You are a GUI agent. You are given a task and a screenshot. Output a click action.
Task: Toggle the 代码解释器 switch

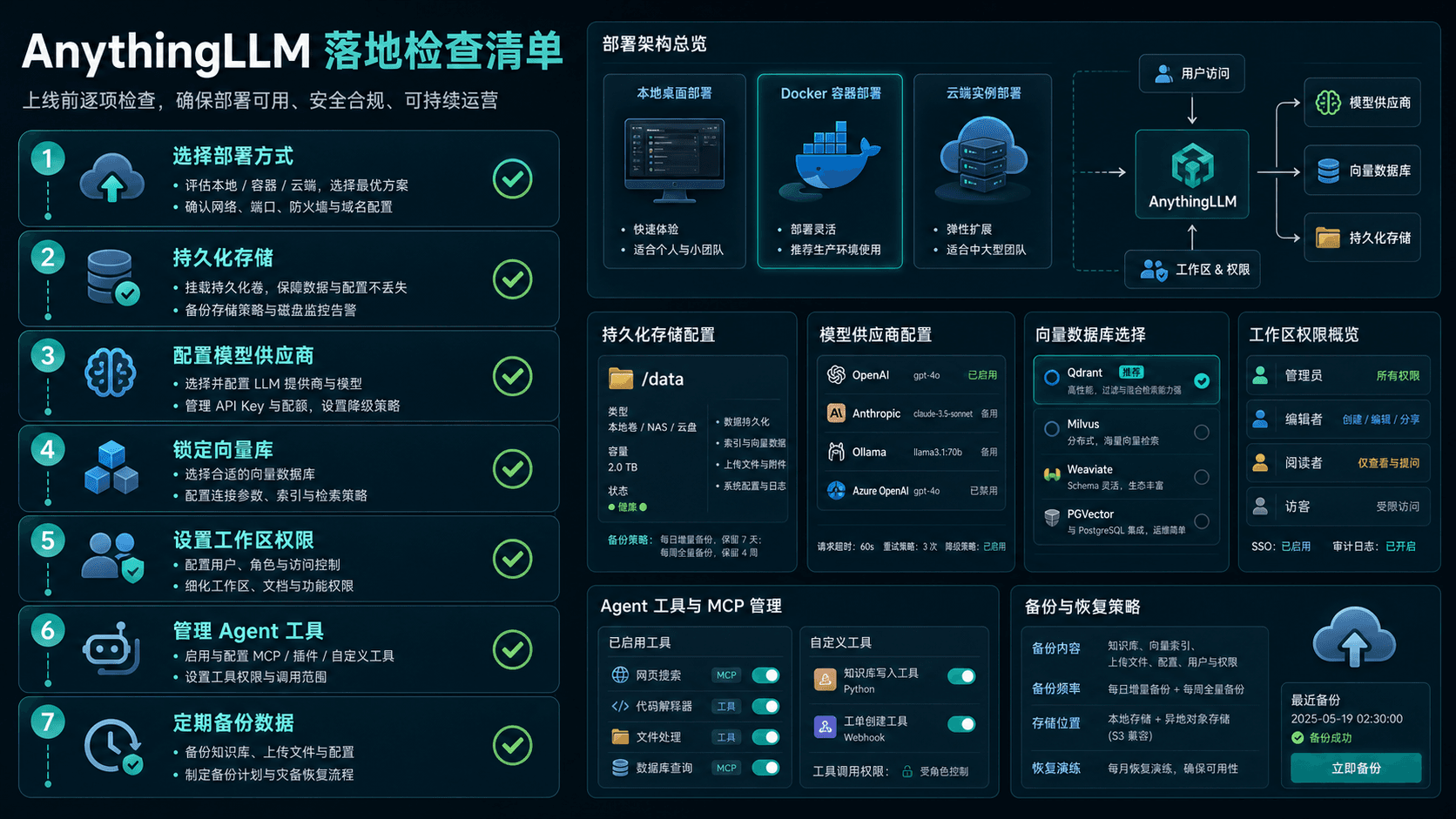click(765, 706)
